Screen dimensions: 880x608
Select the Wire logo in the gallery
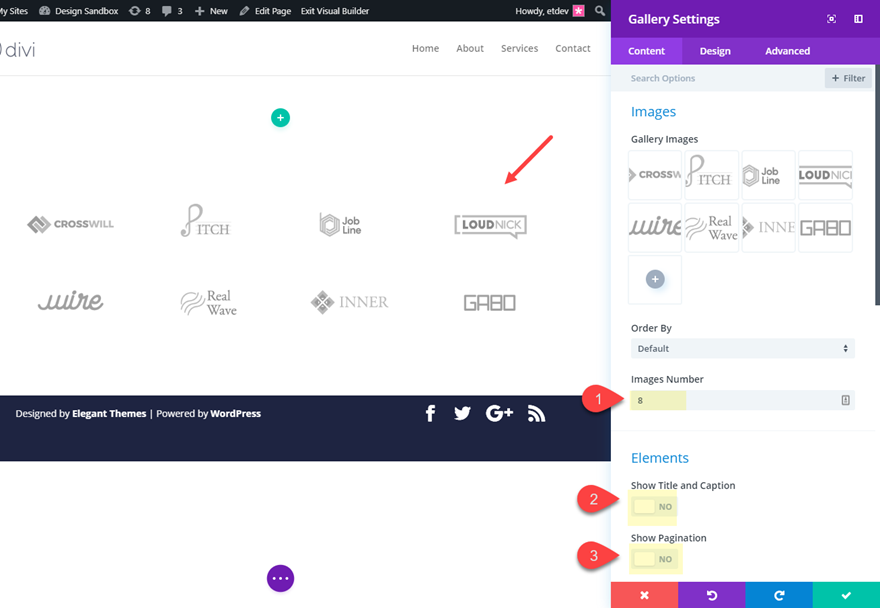pyautogui.click(x=71, y=300)
